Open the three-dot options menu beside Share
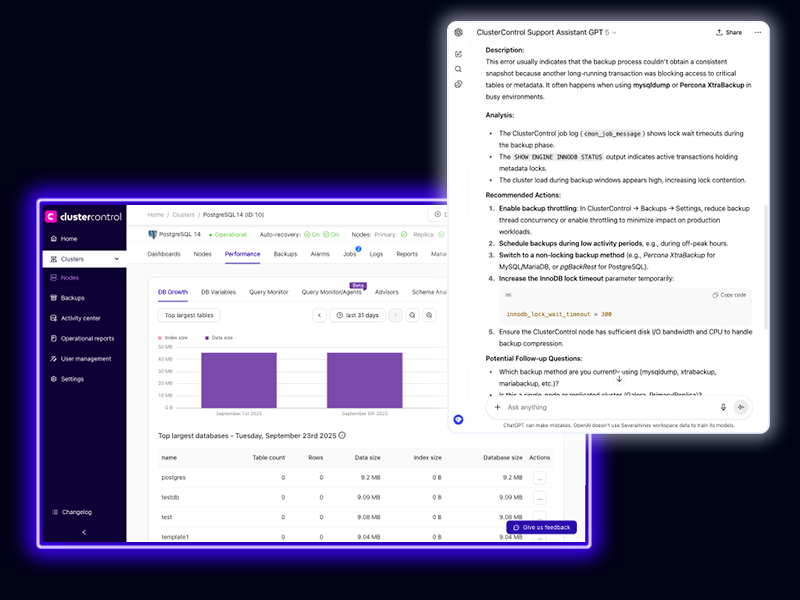Screen dimensions: 800x600 point(755,32)
